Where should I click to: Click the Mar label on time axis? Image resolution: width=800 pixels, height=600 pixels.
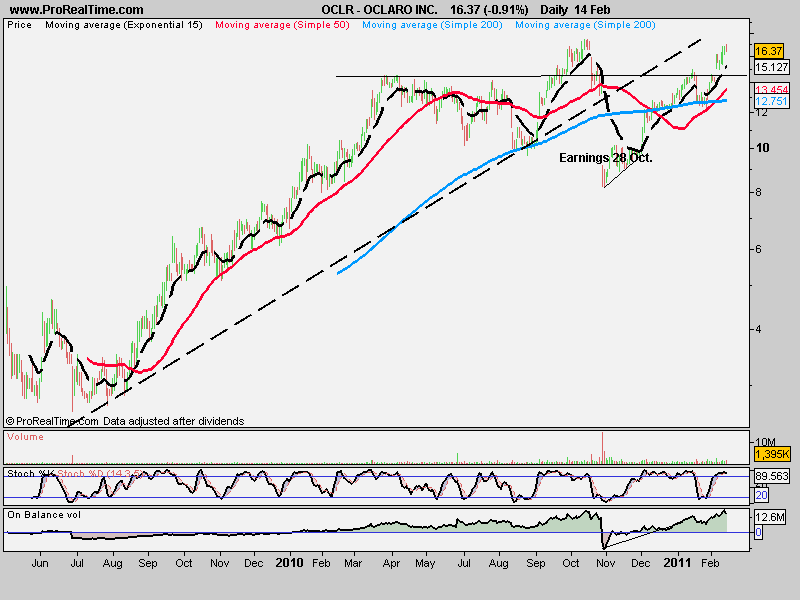[353, 563]
